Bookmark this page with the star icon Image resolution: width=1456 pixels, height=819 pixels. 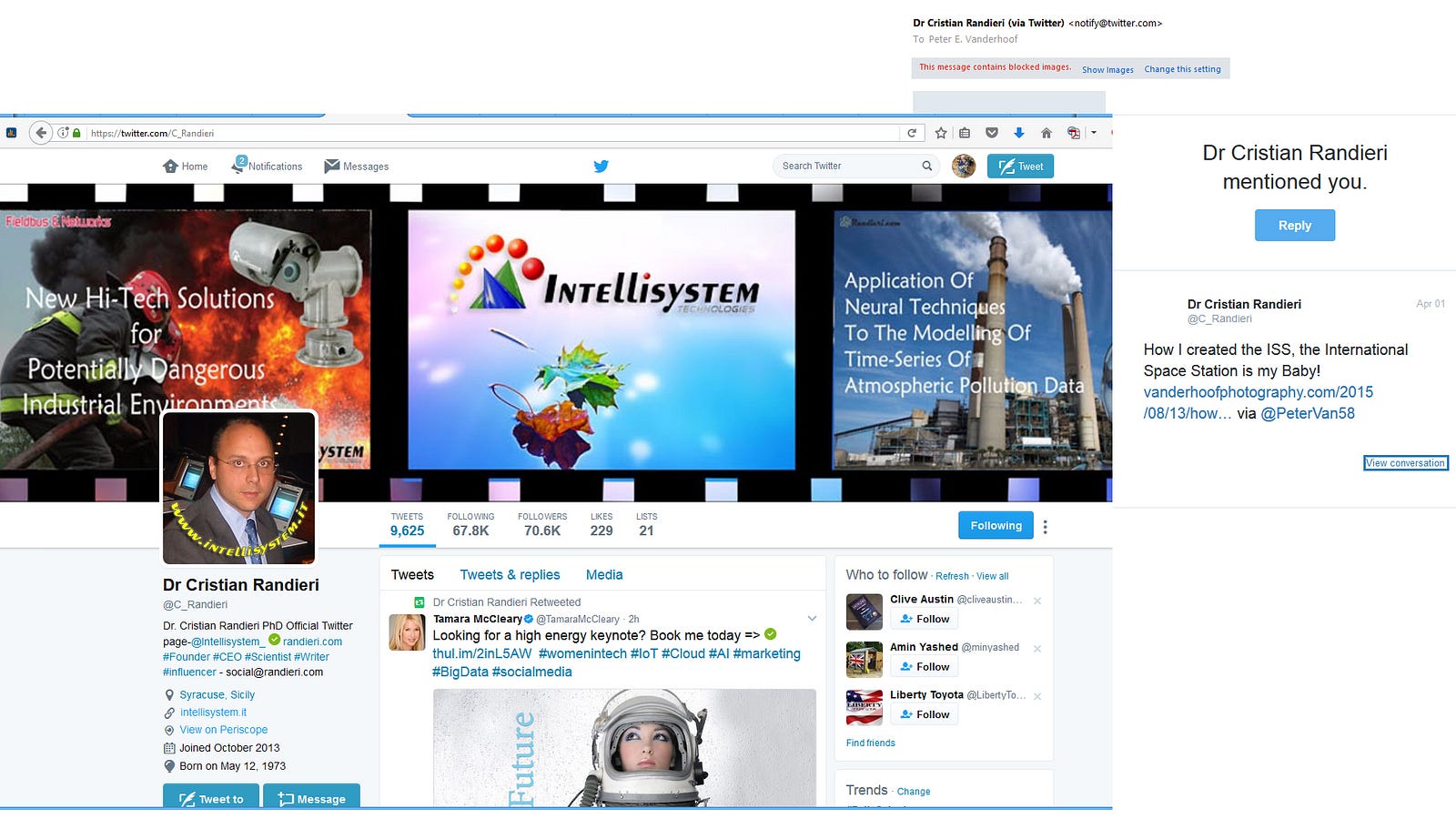click(x=941, y=133)
